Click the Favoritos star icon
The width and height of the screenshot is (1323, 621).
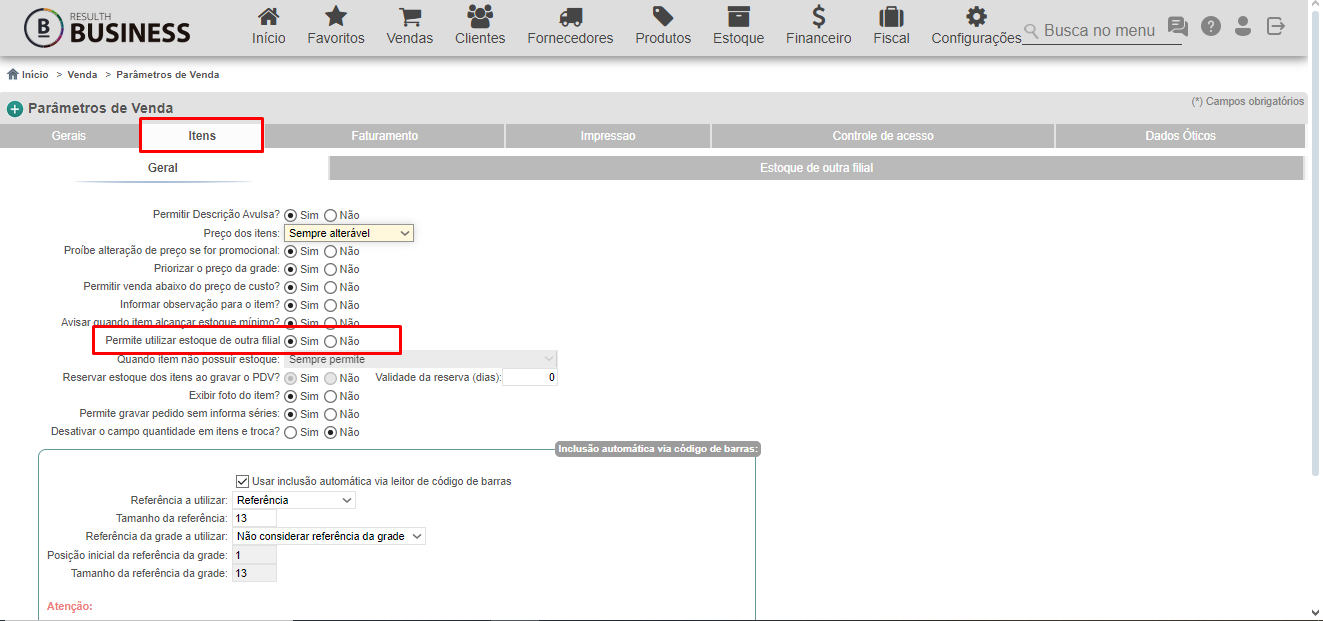click(x=336, y=16)
